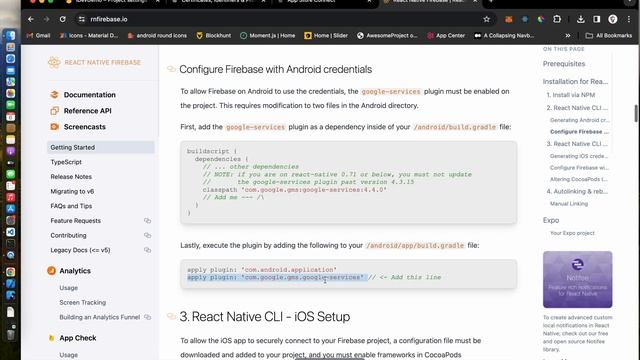Open the Notifee promo banner
640x360 pixels.
coord(577,279)
